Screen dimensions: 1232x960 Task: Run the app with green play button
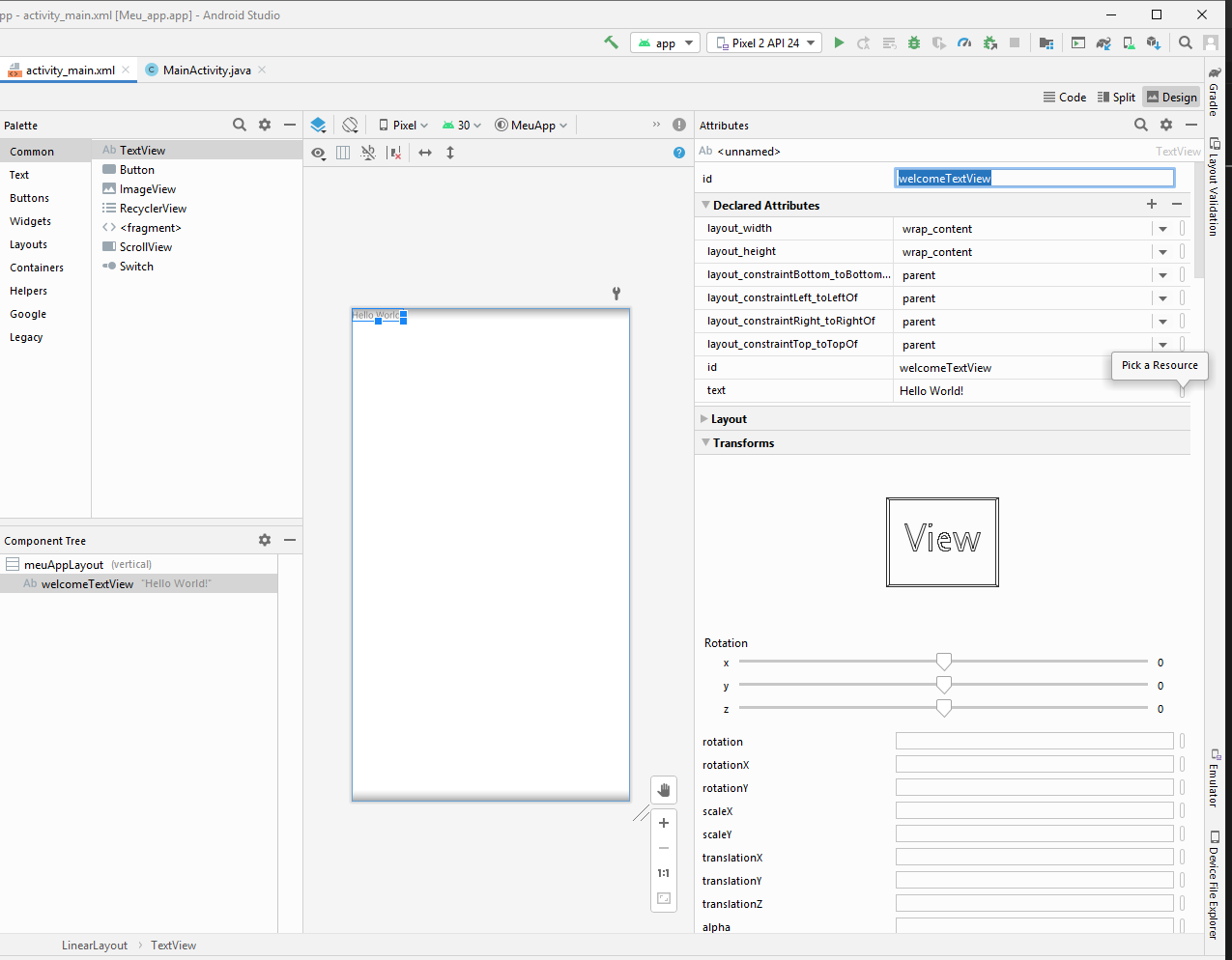tap(839, 42)
